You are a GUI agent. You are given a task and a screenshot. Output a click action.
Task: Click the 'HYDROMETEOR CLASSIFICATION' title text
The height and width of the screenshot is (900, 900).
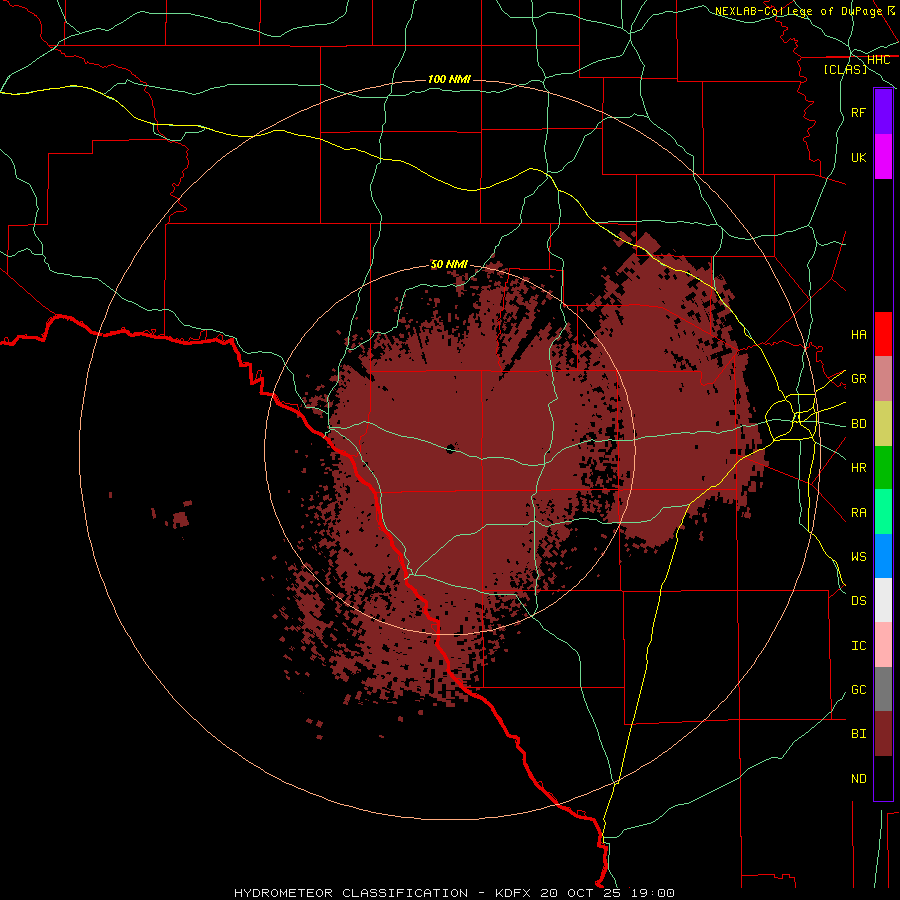coord(351,893)
